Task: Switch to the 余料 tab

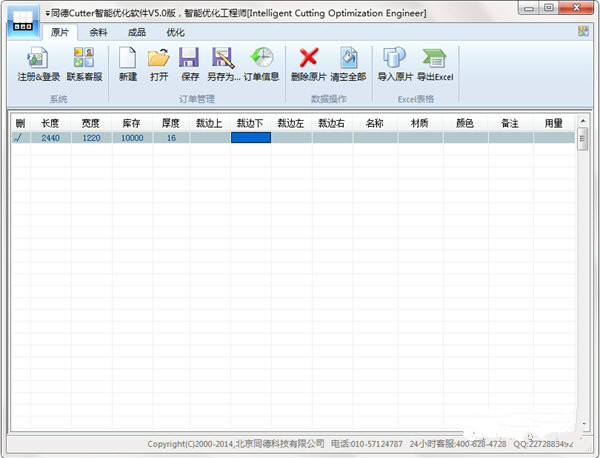Action: tap(98, 33)
